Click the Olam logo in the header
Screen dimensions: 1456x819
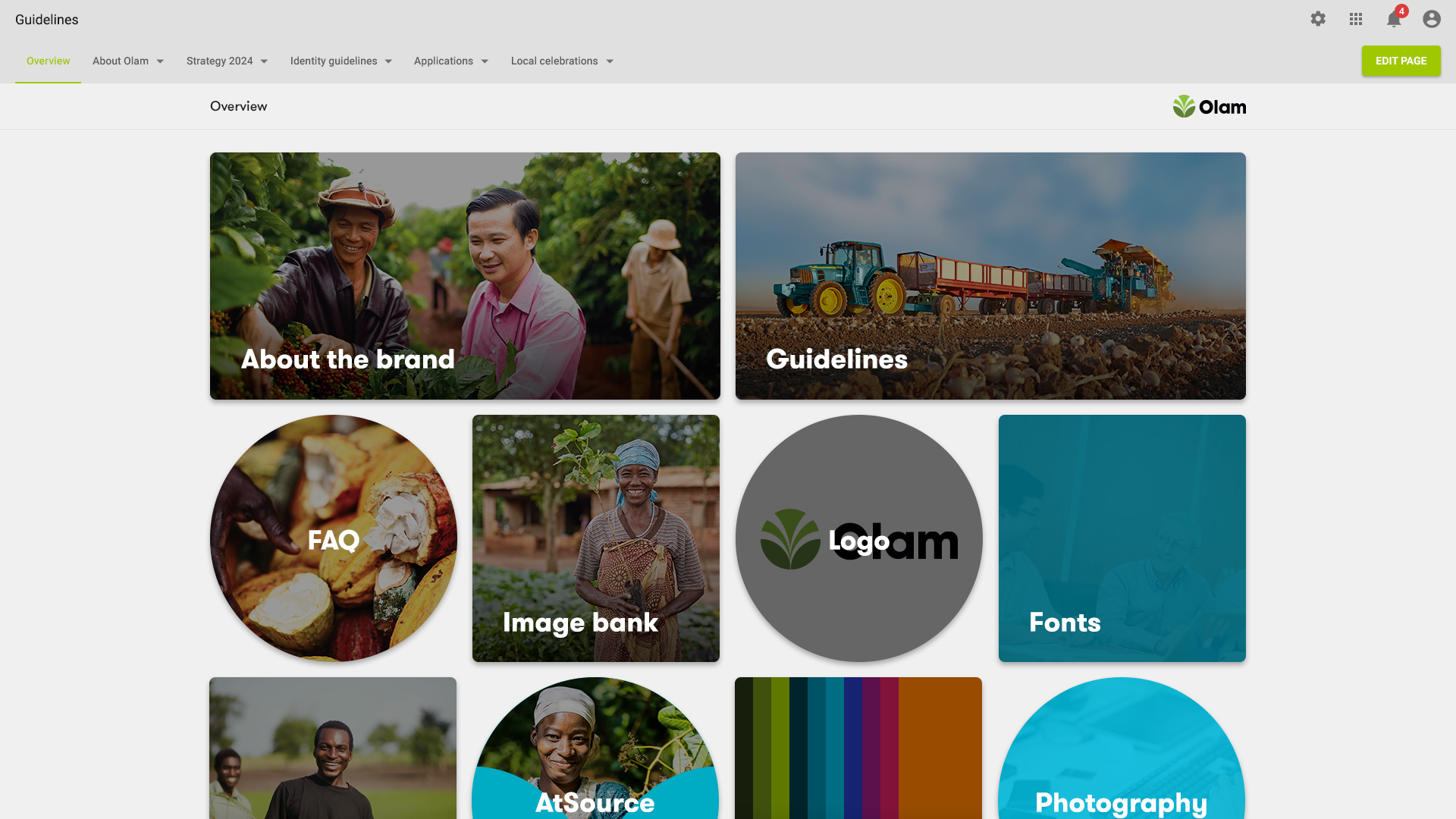coord(1210,106)
